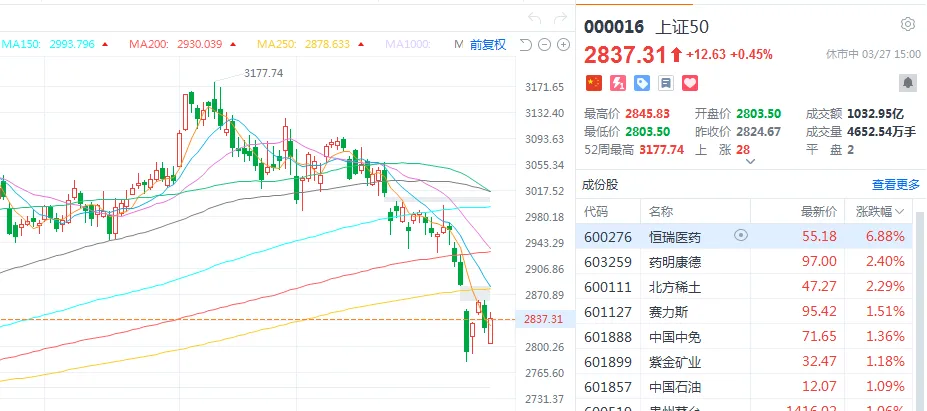
Task: Reset chart zoom with the curved arrow icon
Action: pos(525,44)
